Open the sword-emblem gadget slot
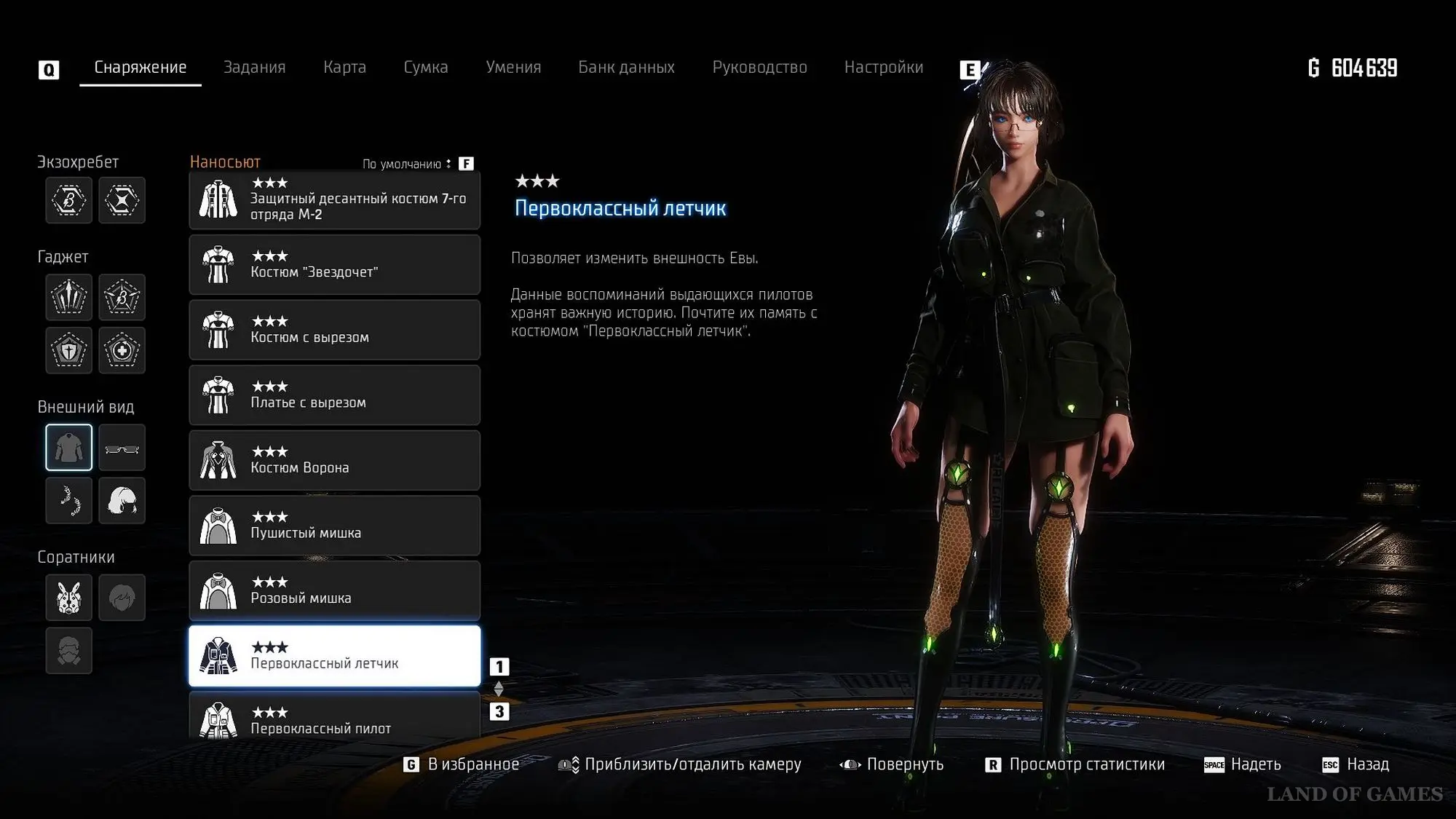The width and height of the screenshot is (1456, 819). (x=69, y=297)
